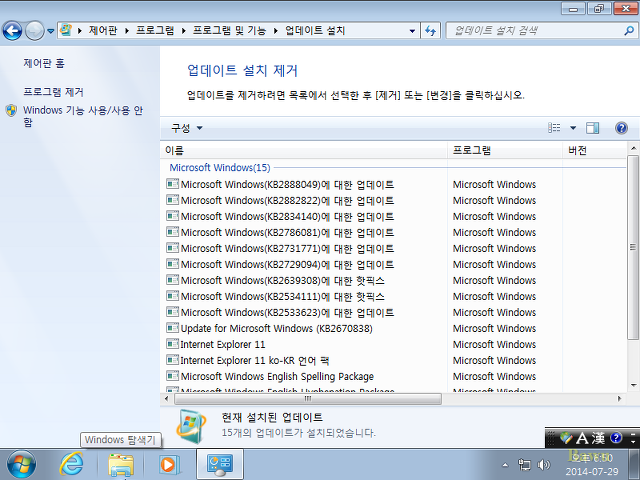
Task: Toggle the preview pane
Action: coord(592,128)
